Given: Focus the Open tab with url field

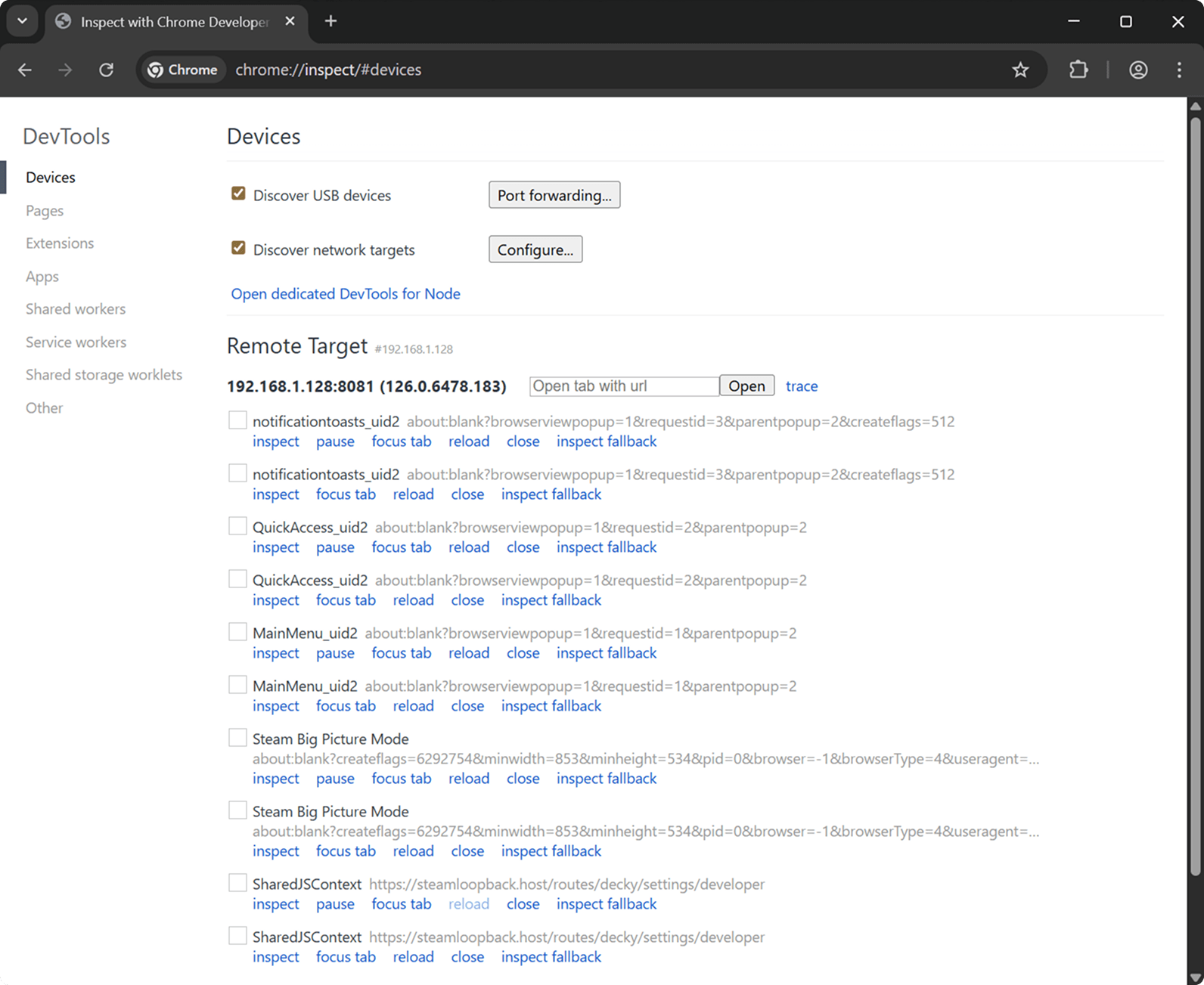Looking at the screenshot, I should 624,386.
